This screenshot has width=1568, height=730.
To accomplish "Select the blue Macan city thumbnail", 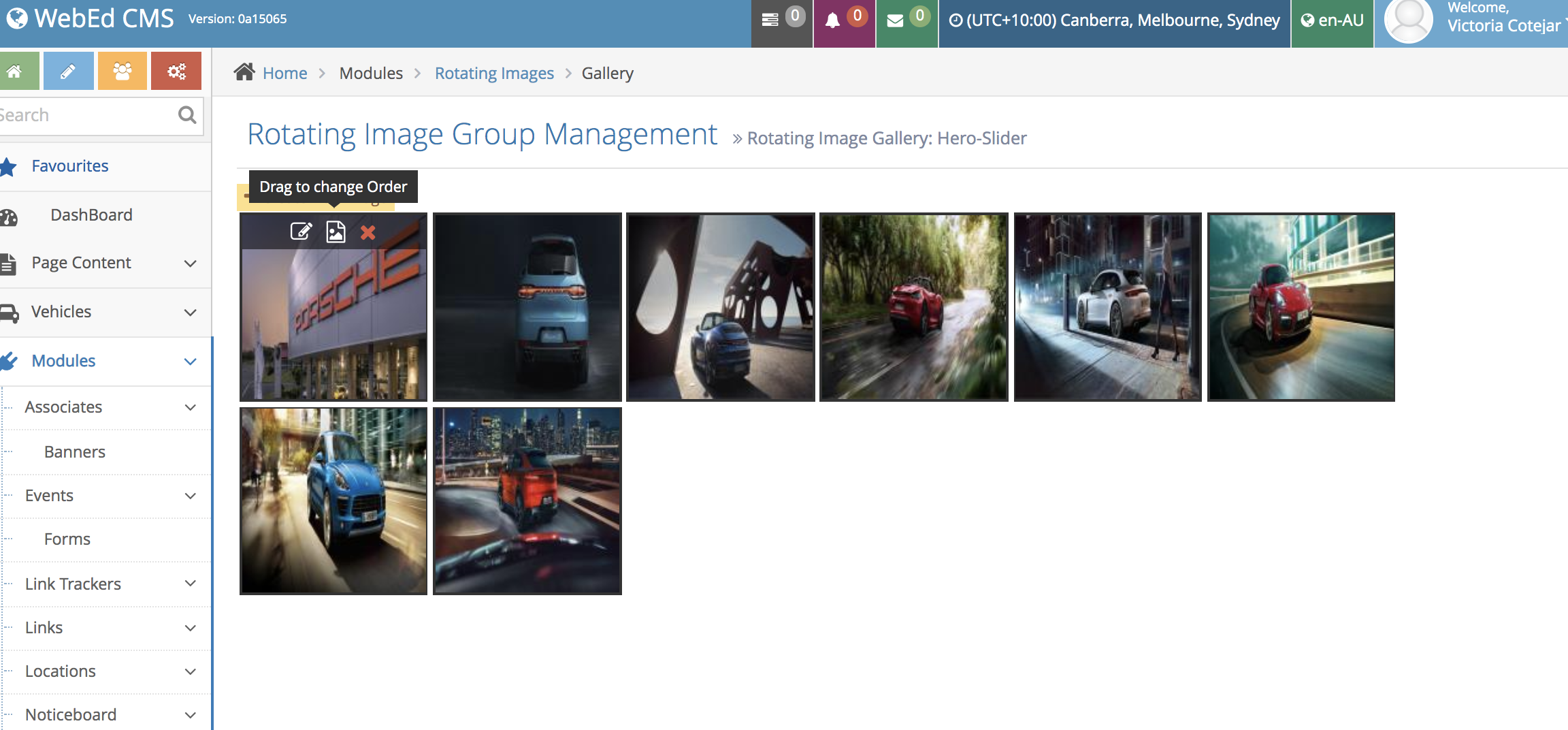I will (333, 502).
